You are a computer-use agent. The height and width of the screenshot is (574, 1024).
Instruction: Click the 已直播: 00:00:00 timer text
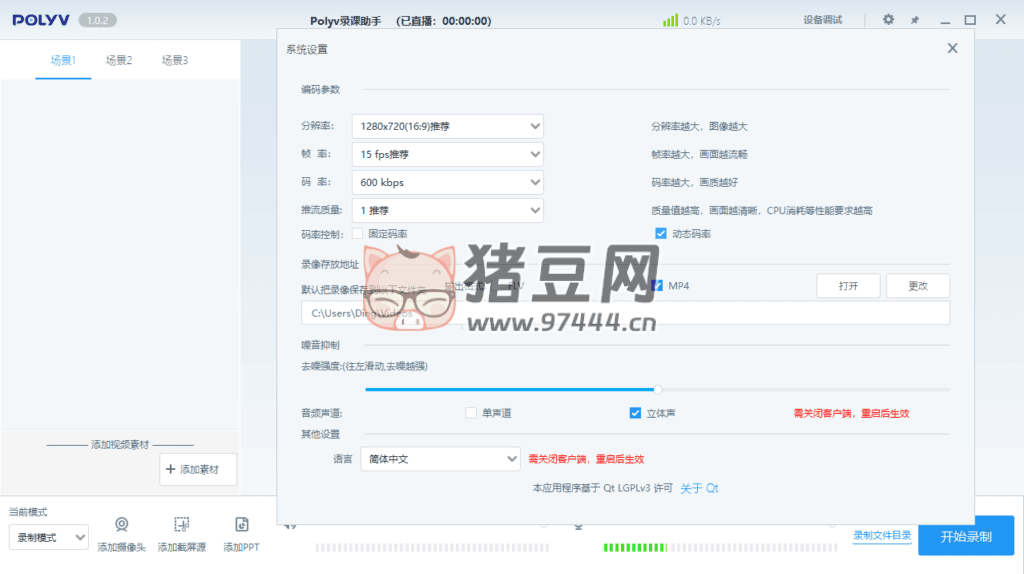[443, 21]
